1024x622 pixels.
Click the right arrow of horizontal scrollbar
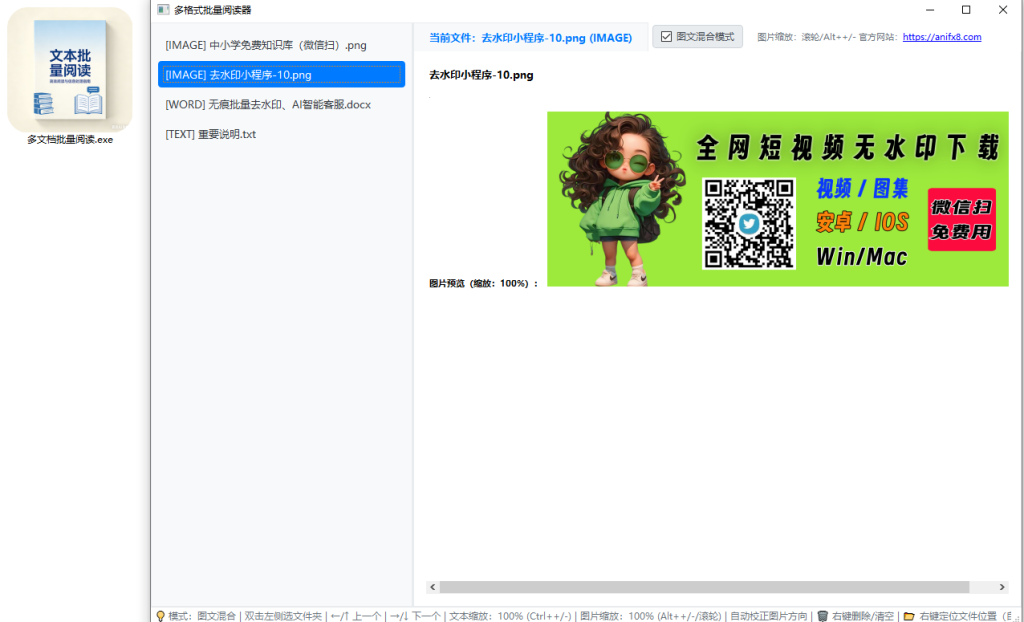[1002, 587]
